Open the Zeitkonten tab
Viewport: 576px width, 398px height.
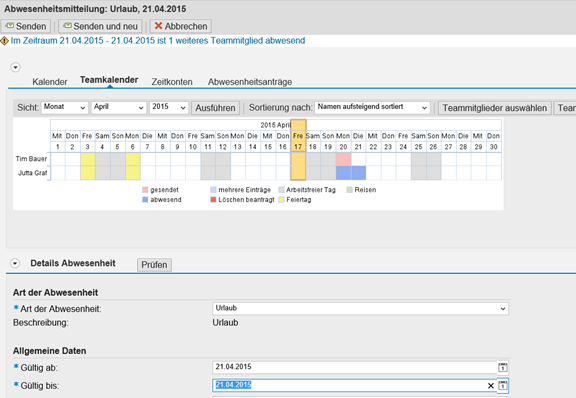[172, 82]
